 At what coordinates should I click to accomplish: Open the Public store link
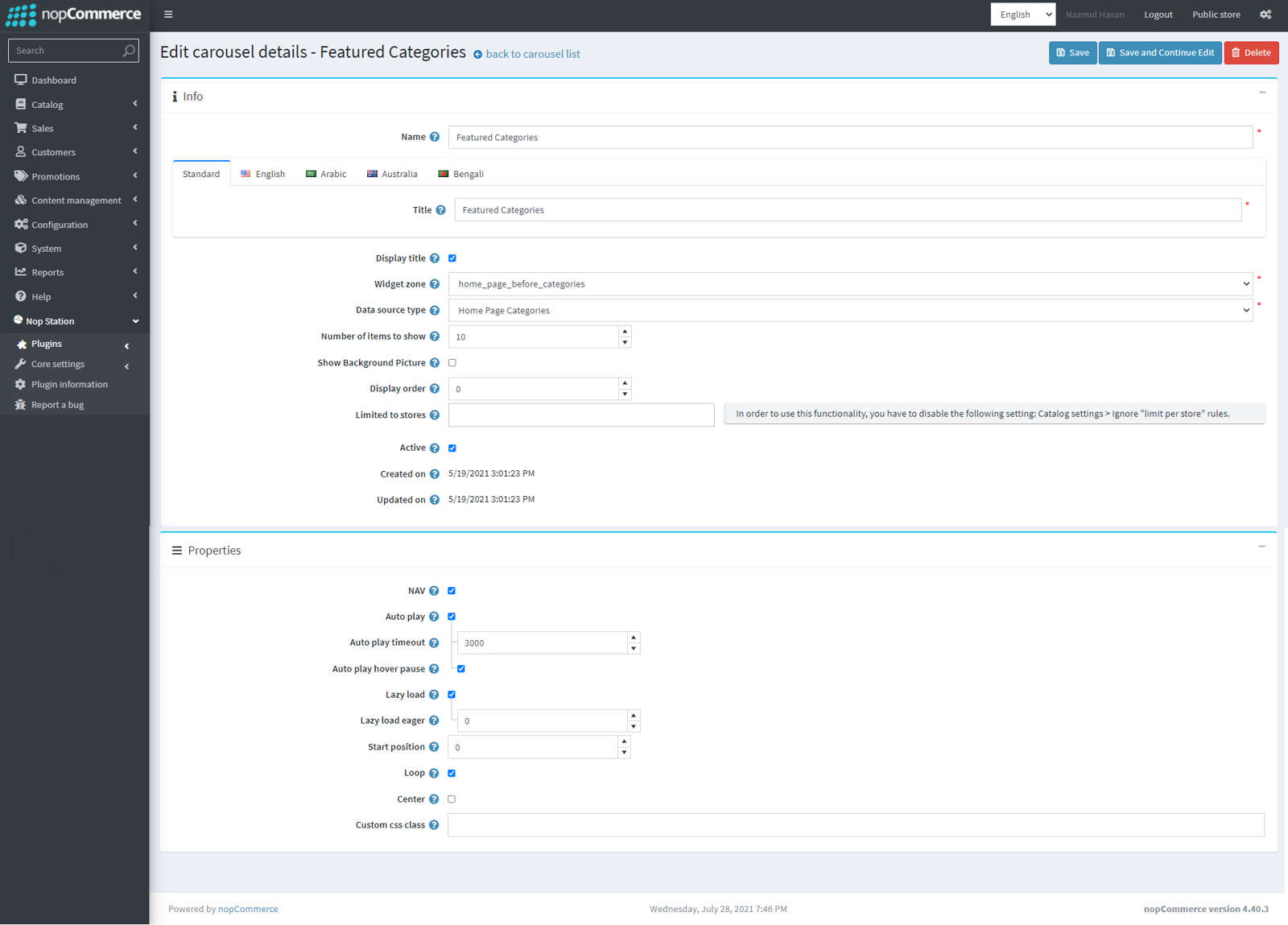1216,14
